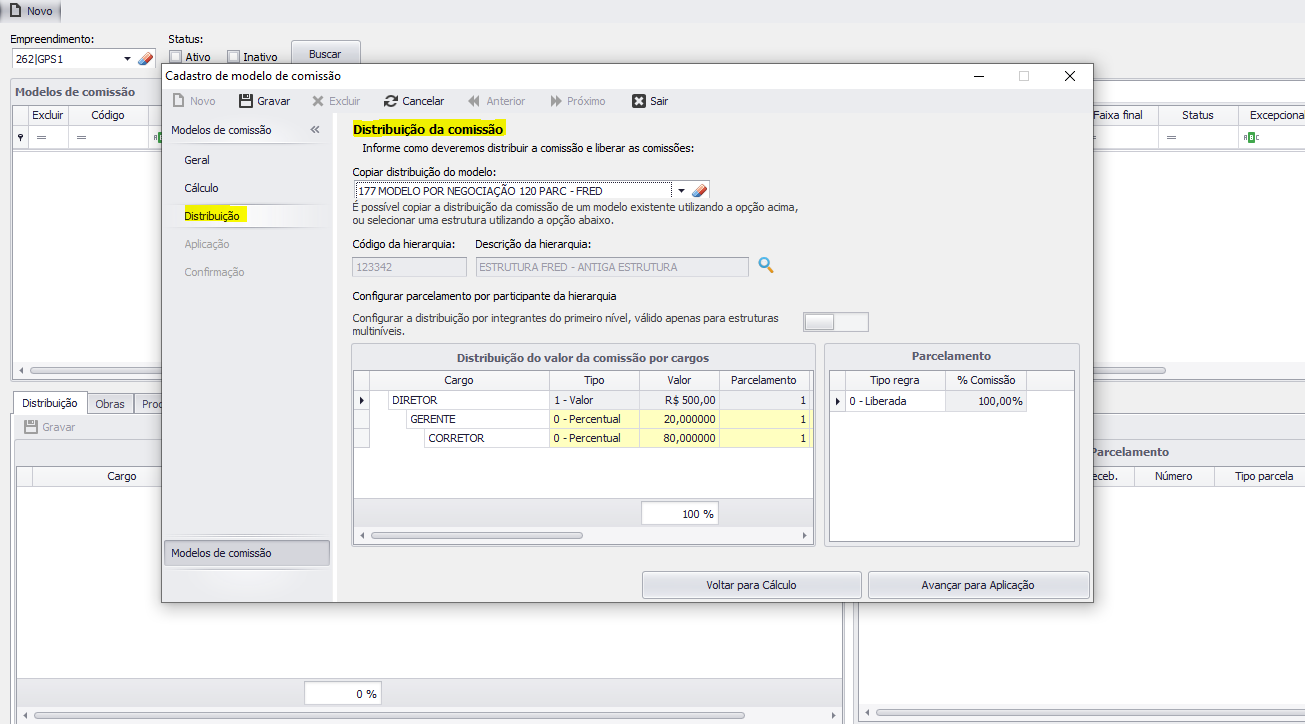Click the Gravar button in lower panel
The height and width of the screenshot is (724, 1305).
50,427
